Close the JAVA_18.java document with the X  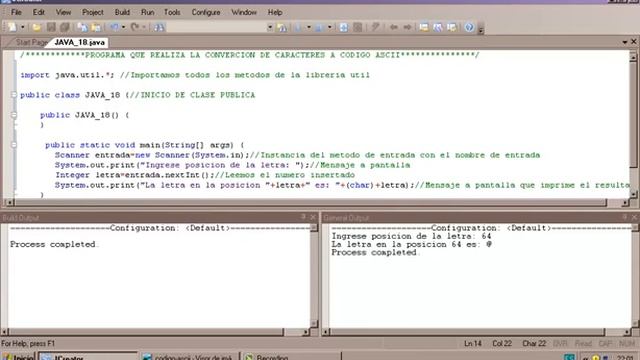coord(634,42)
